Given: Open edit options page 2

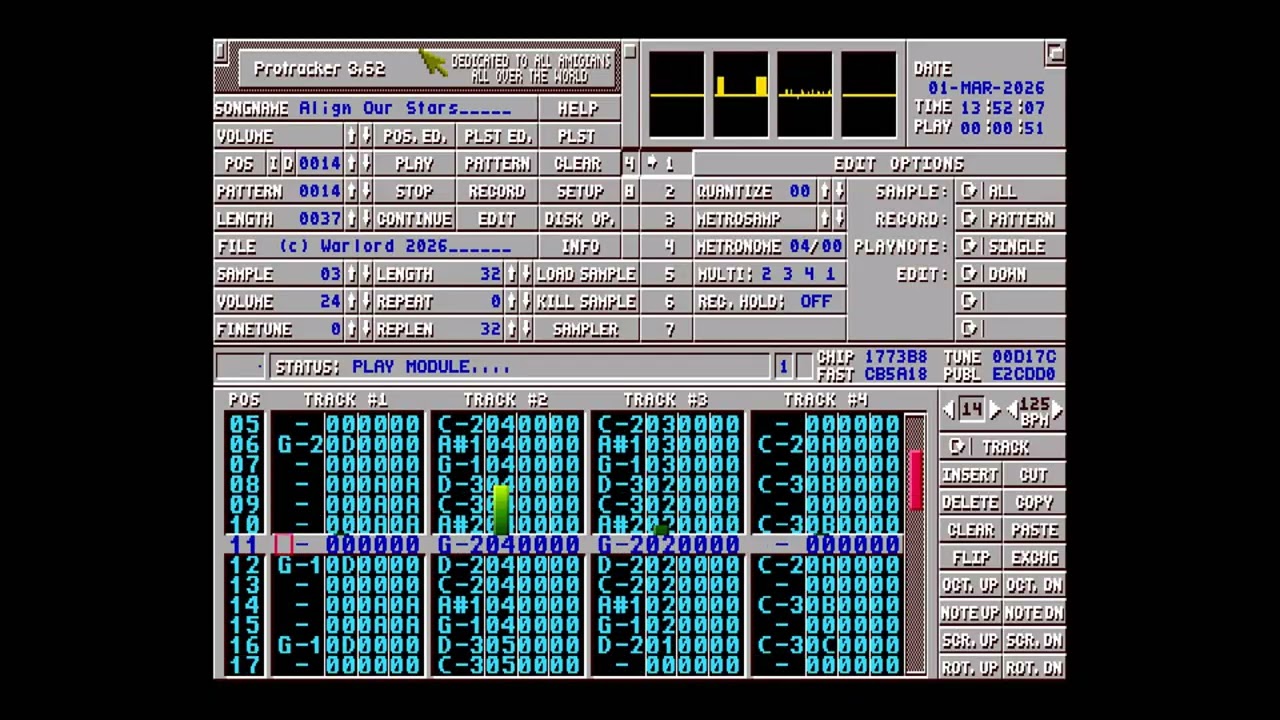Looking at the screenshot, I should [x=665, y=191].
